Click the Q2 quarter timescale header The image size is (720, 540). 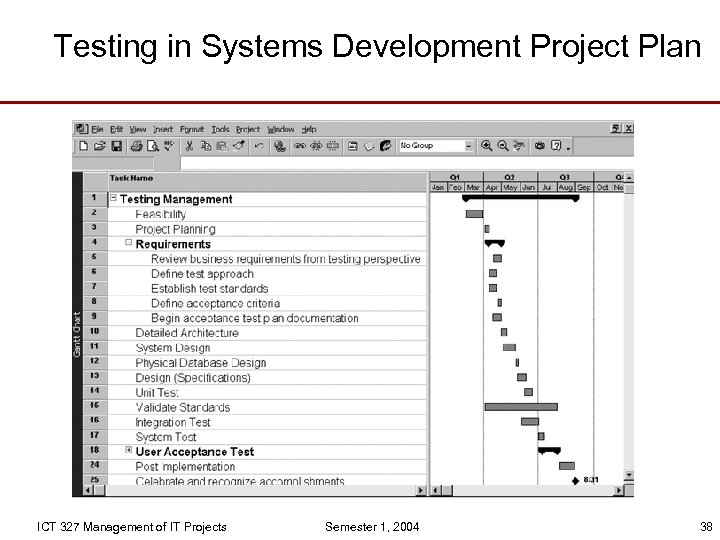(510, 177)
